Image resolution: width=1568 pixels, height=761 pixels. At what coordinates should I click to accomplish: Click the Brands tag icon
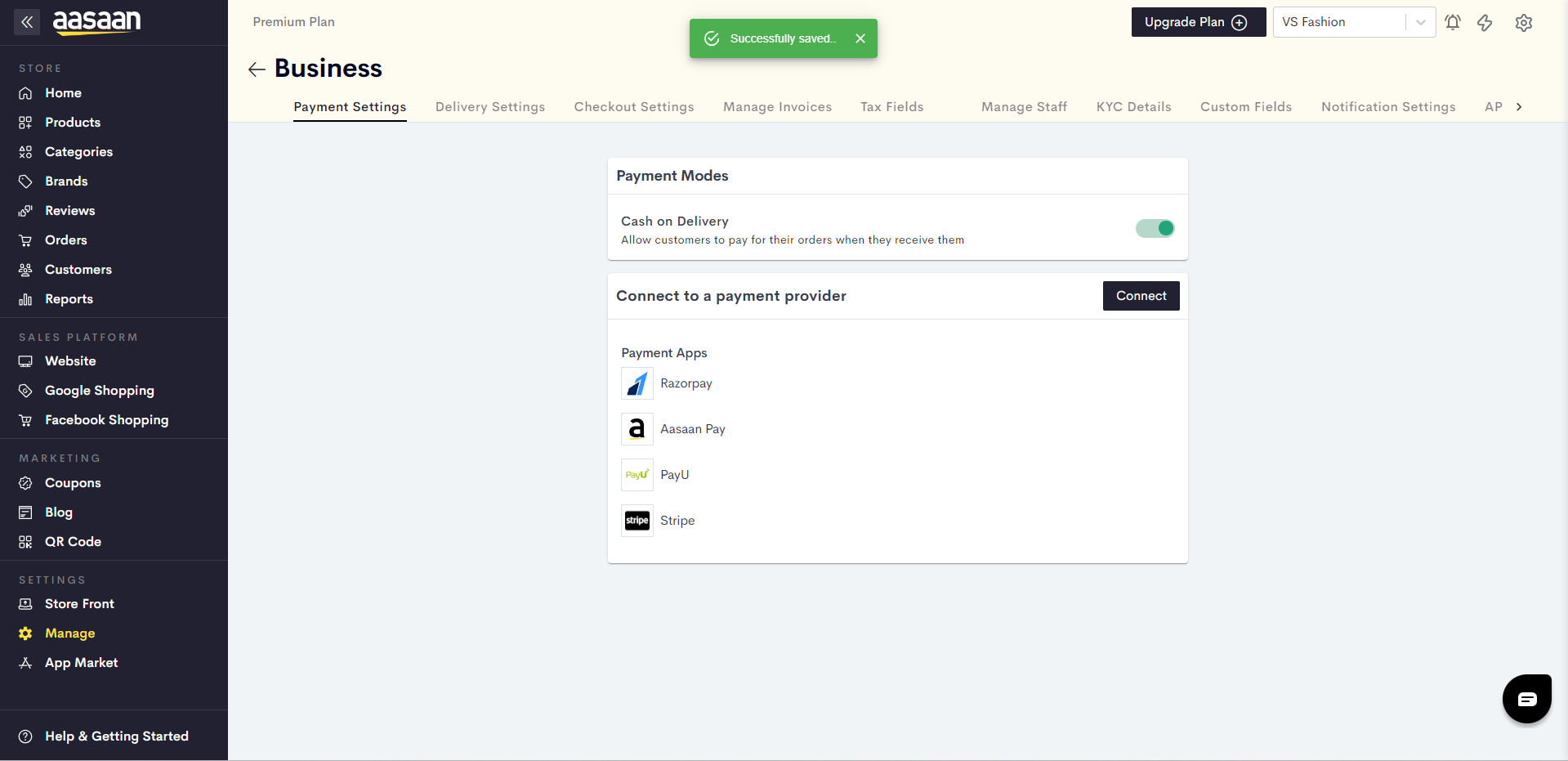pyautogui.click(x=25, y=181)
